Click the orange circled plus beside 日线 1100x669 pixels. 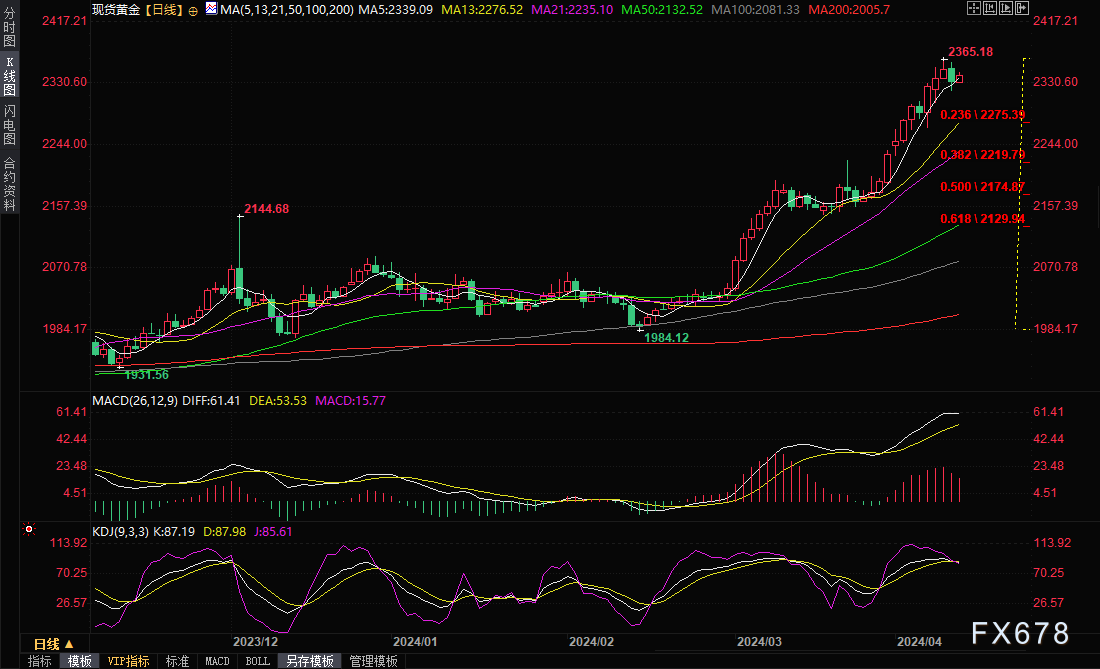point(193,11)
